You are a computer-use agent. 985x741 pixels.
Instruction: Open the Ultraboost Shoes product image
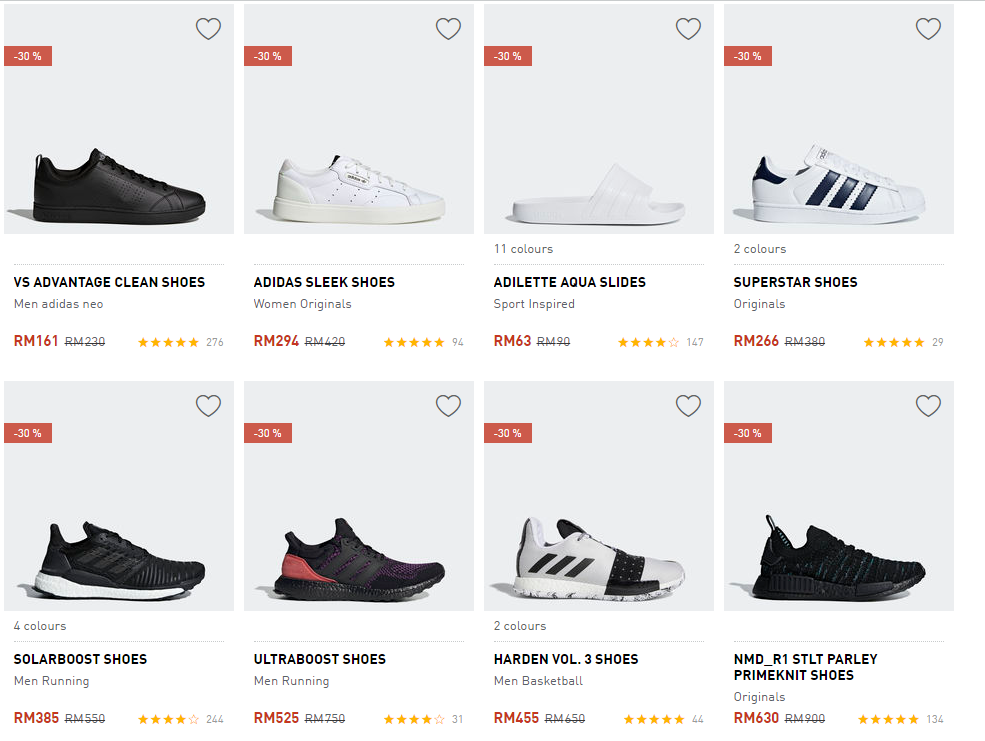coord(358,560)
